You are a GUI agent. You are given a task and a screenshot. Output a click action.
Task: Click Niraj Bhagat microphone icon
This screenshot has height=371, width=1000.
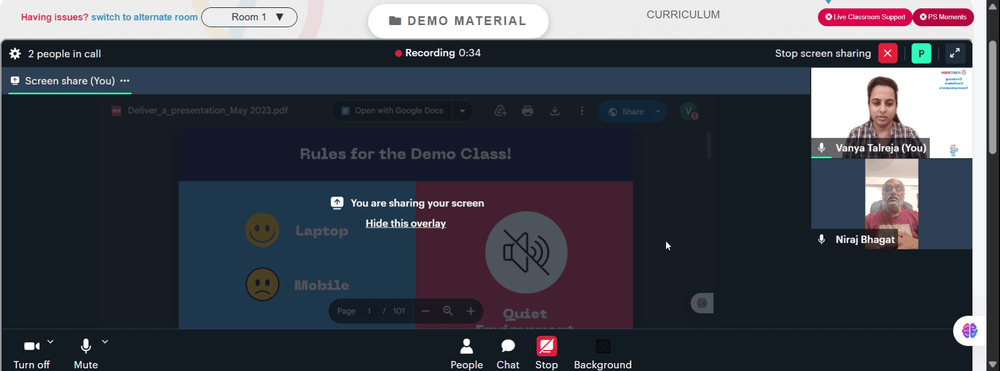coord(821,240)
